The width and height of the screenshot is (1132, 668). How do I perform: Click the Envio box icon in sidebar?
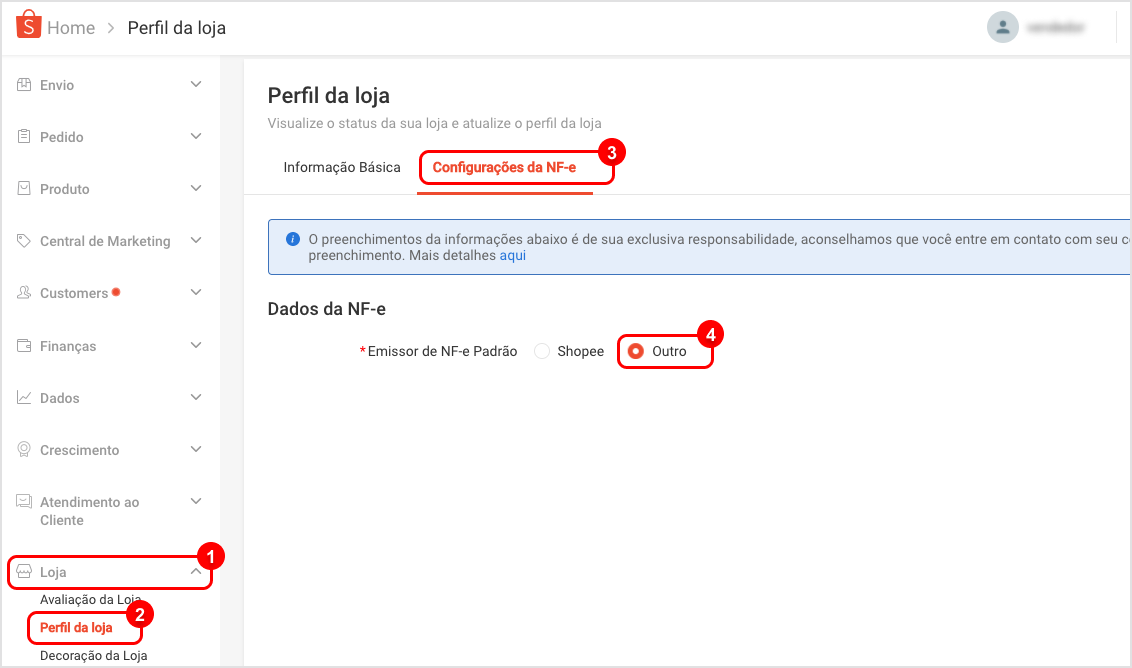coord(25,85)
